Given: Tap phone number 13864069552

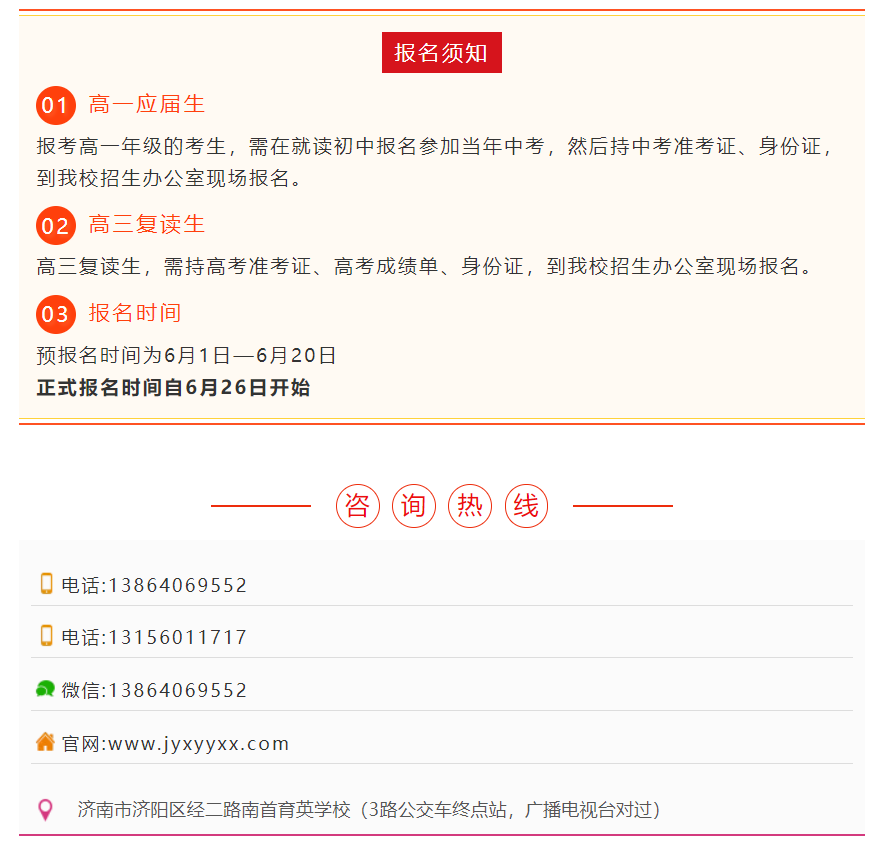Looking at the screenshot, I should tap(177, 585).
